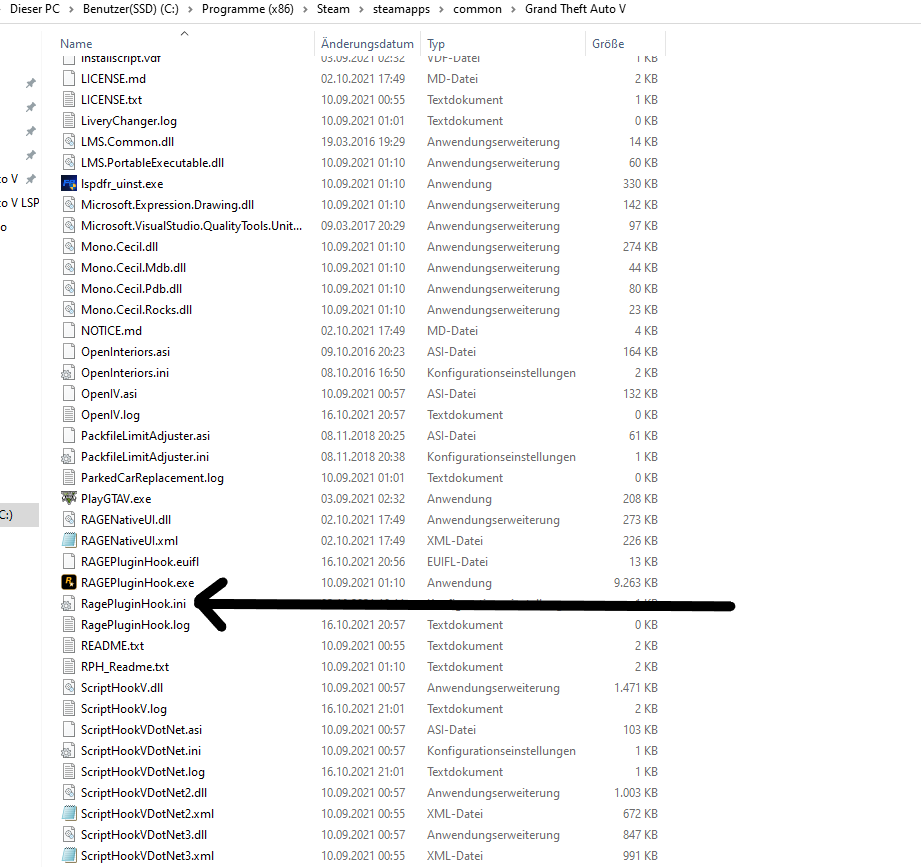The height and width of the screenshot is (867, 921).
Task: Select RagePluginHook.log file name
Action: (x=135, y=625)
